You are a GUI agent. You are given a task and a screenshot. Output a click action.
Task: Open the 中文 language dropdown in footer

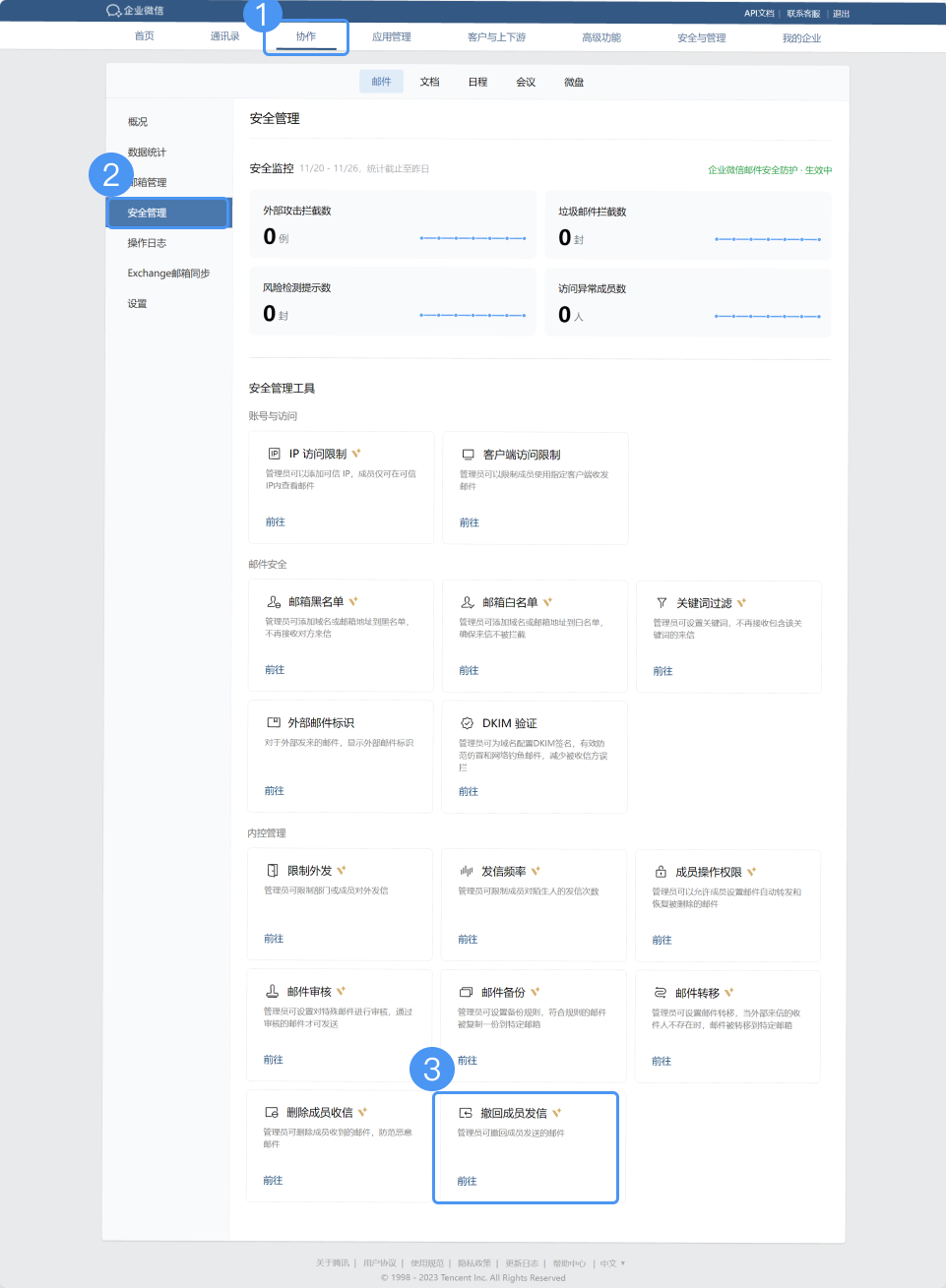(x=612, y=1263)
